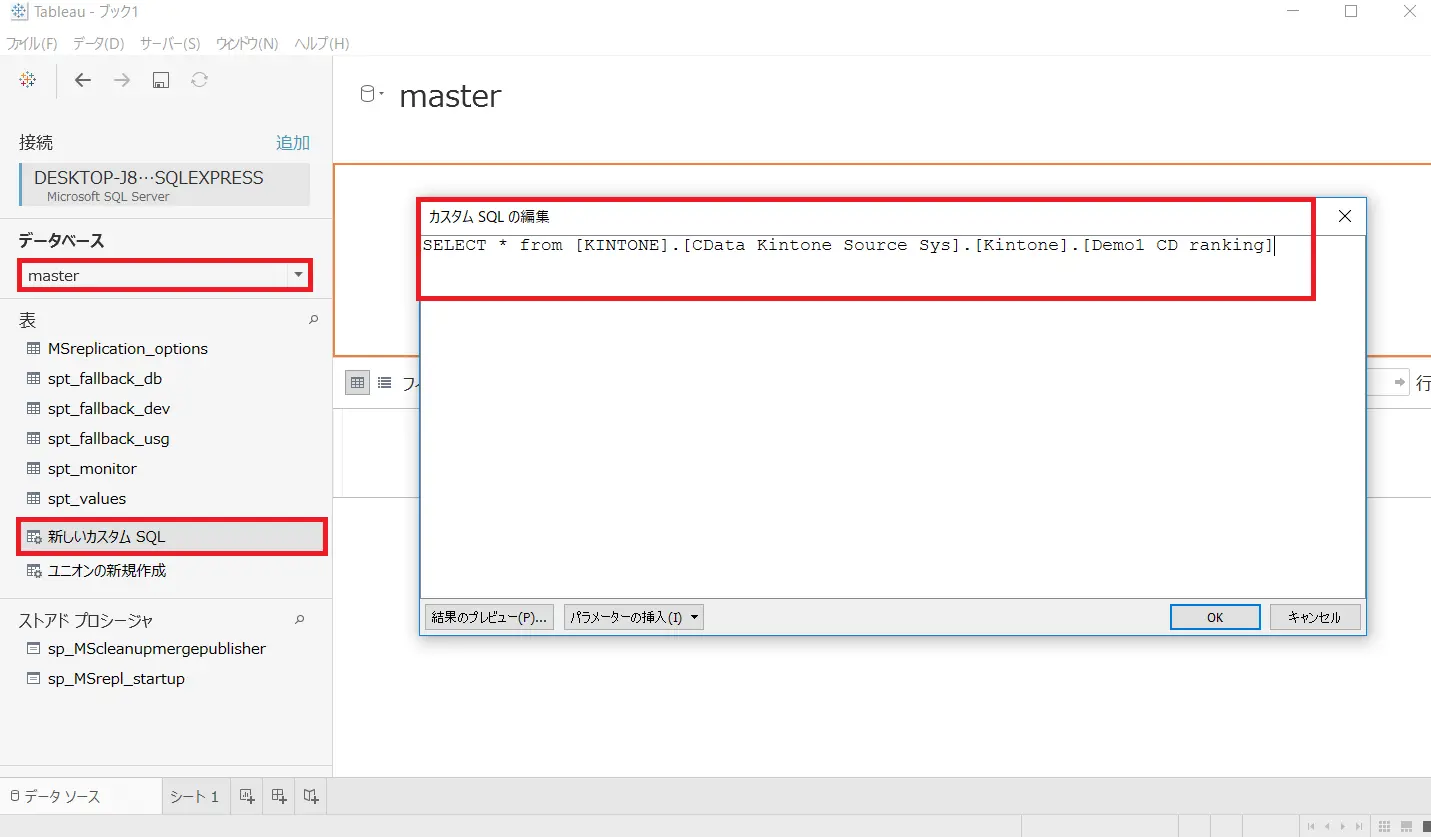Open ヘルプ(H) menu

(321, 44)
